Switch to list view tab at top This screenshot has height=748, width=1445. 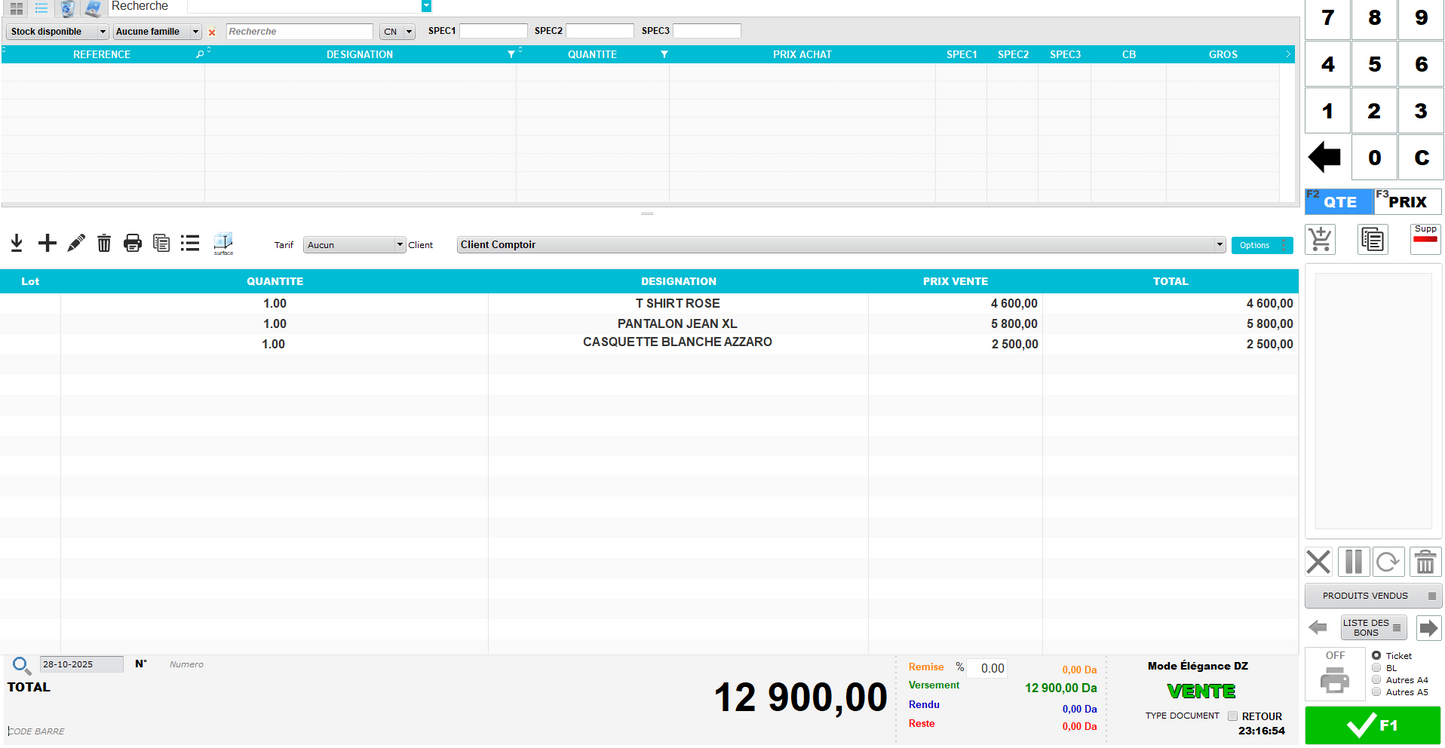tap(41, 8)
